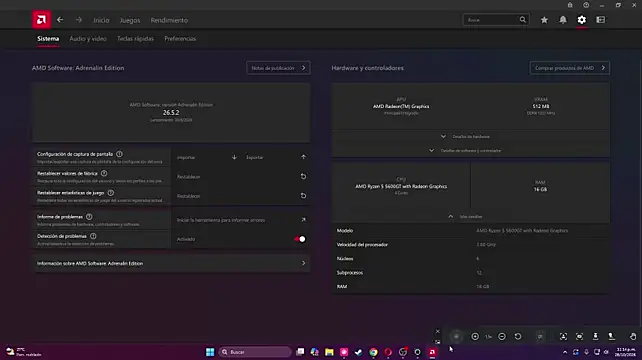Image resolution: width=642 pixels, height=360 pixels.
Task: Start the herramienta para informar errores
Action: [x=241, y=220]
